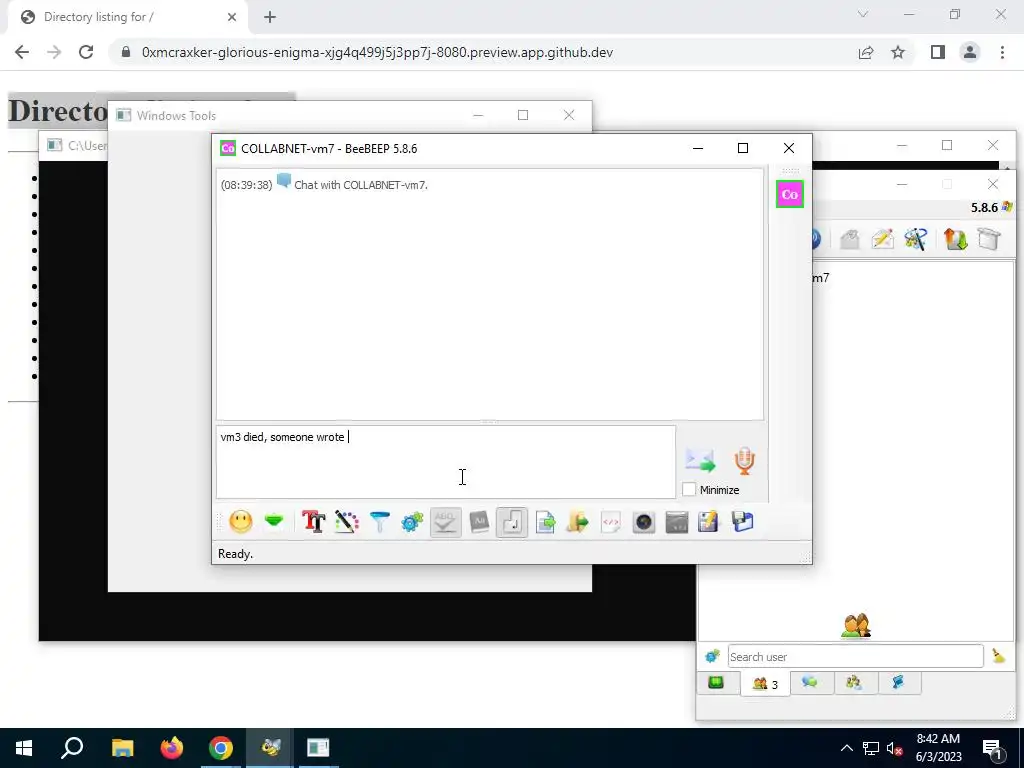Screen dimensions: 1024x768
Task: Open the emoticons smiley picker
Action: coord(240,522)
